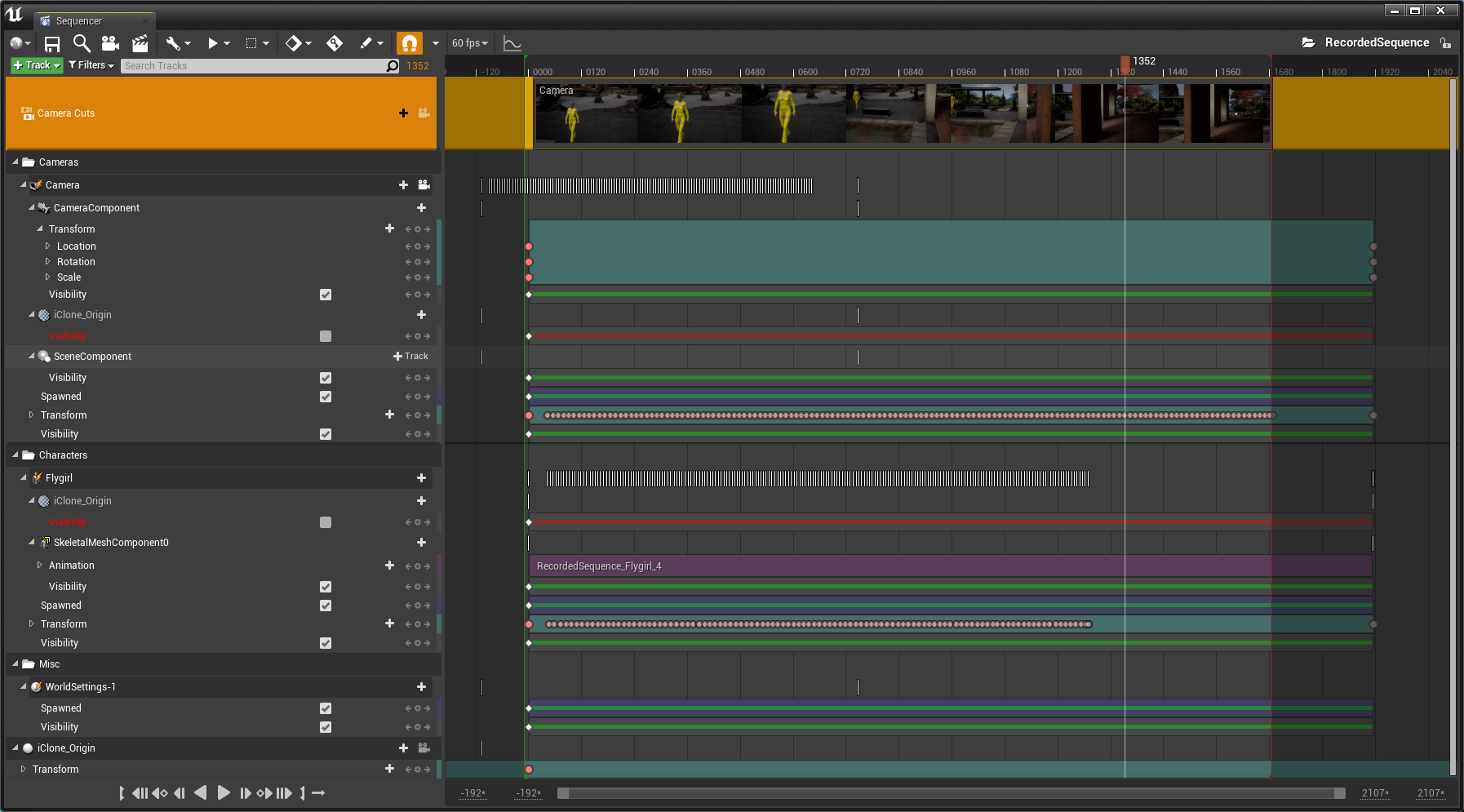The height and width of the screenshot is (812, 1464).
Task: Jump to sequence start transport button
Action: click(140, 793)
